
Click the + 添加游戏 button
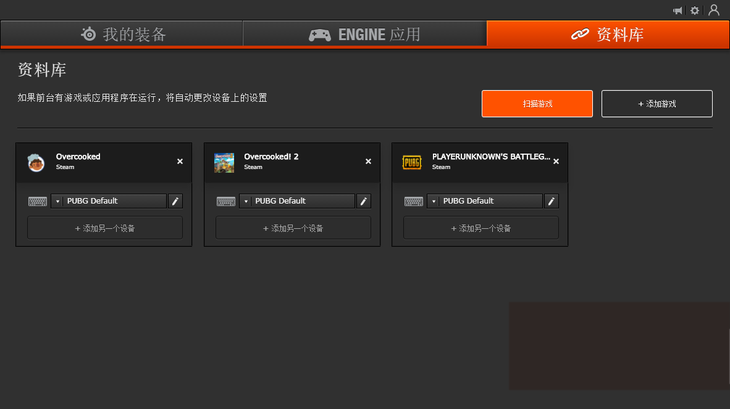(x=656, y=104)
